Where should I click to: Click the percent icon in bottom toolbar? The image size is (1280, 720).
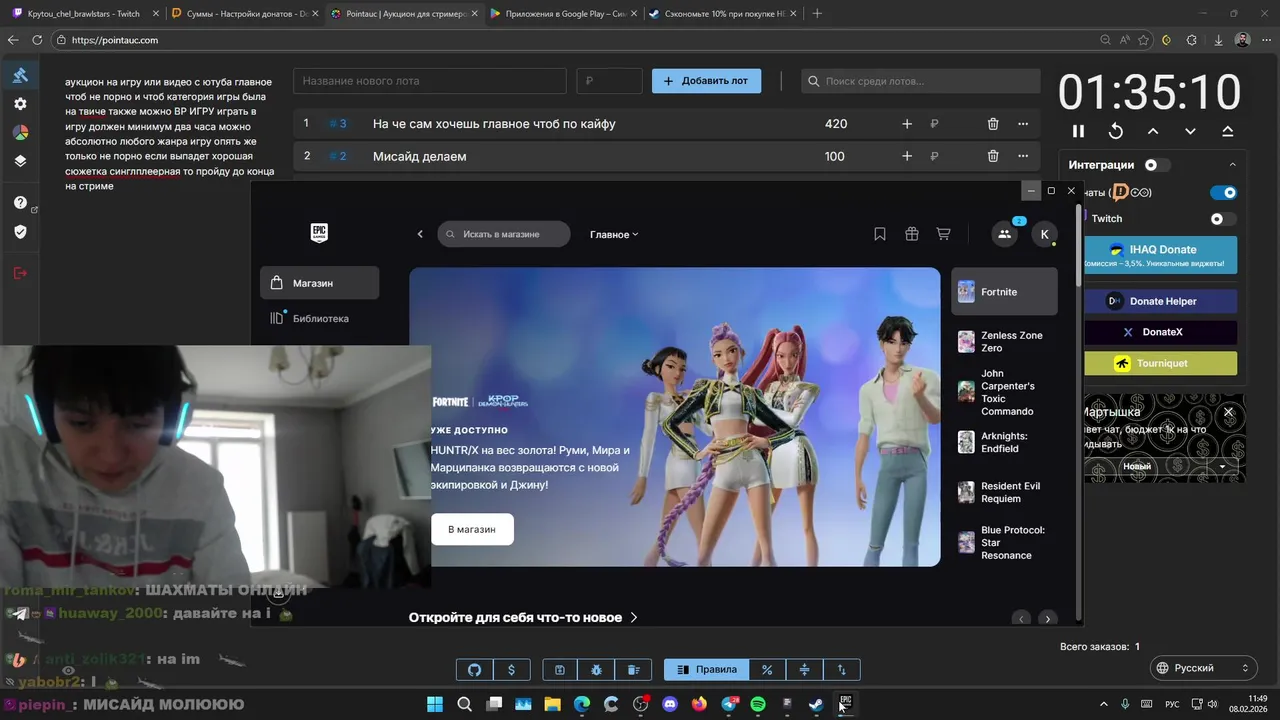click(x=767, y=670)
